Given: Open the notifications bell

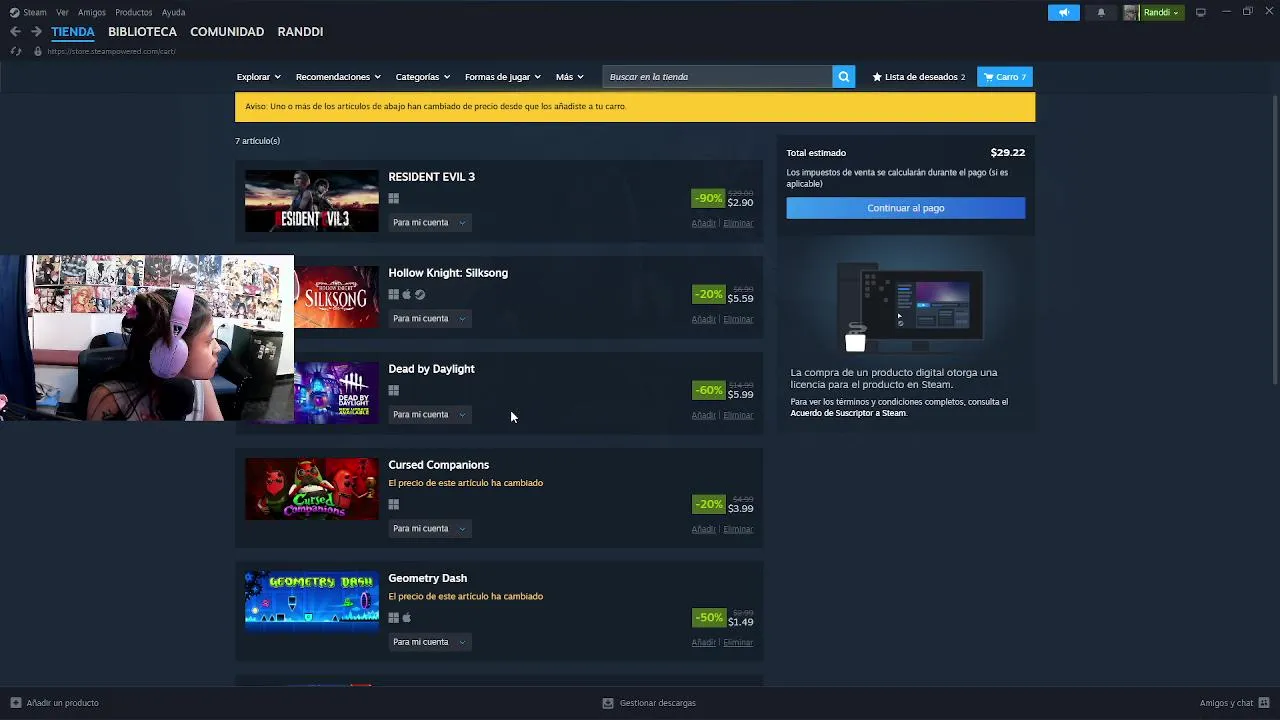Looking at the screenshot, I should tap(1101, 12).
